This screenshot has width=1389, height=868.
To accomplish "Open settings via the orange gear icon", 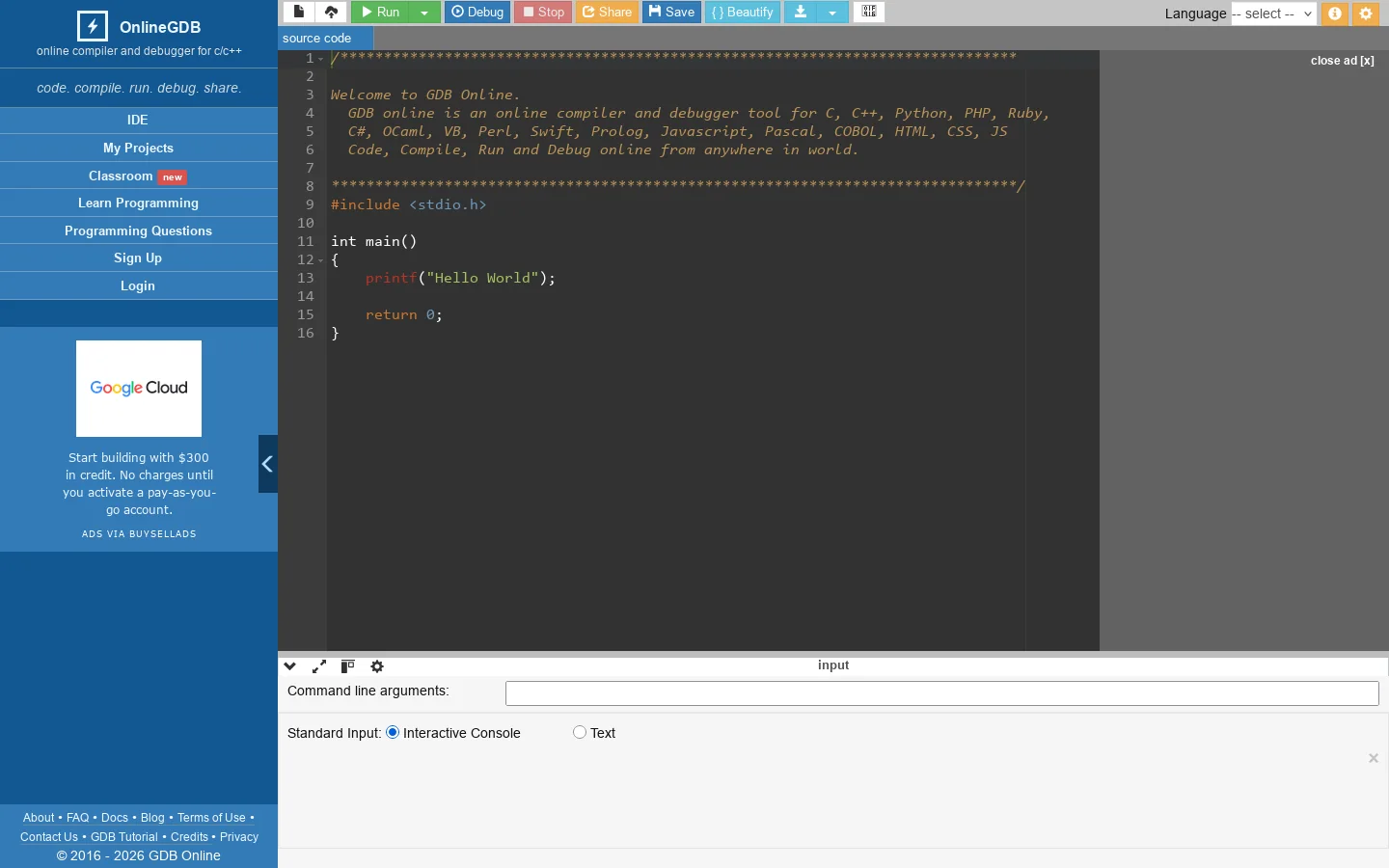I will pos(1366,14).
